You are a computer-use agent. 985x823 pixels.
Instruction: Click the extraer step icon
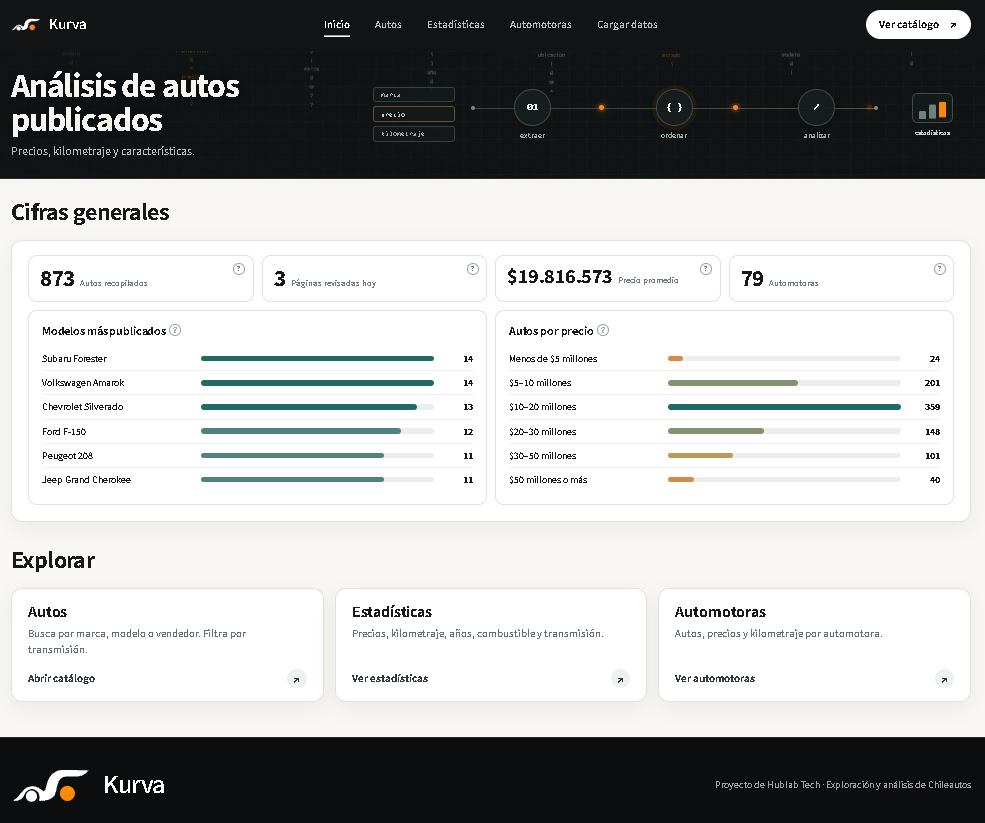point(532,107)
